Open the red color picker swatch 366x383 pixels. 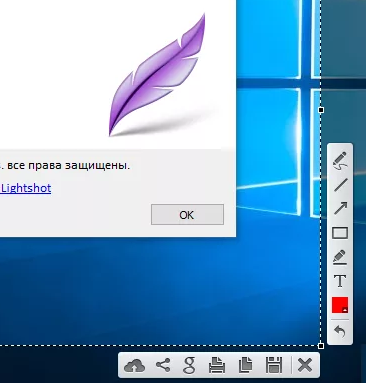point(340,305)
